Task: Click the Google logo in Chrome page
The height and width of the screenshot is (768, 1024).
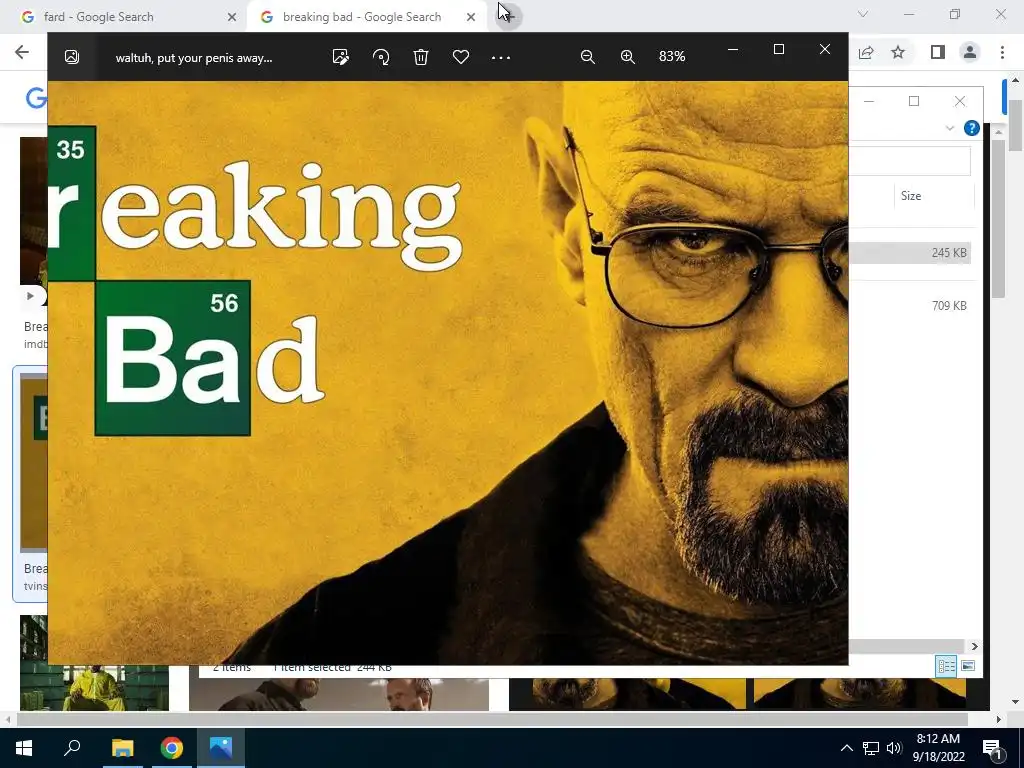Action: [37, 98]
